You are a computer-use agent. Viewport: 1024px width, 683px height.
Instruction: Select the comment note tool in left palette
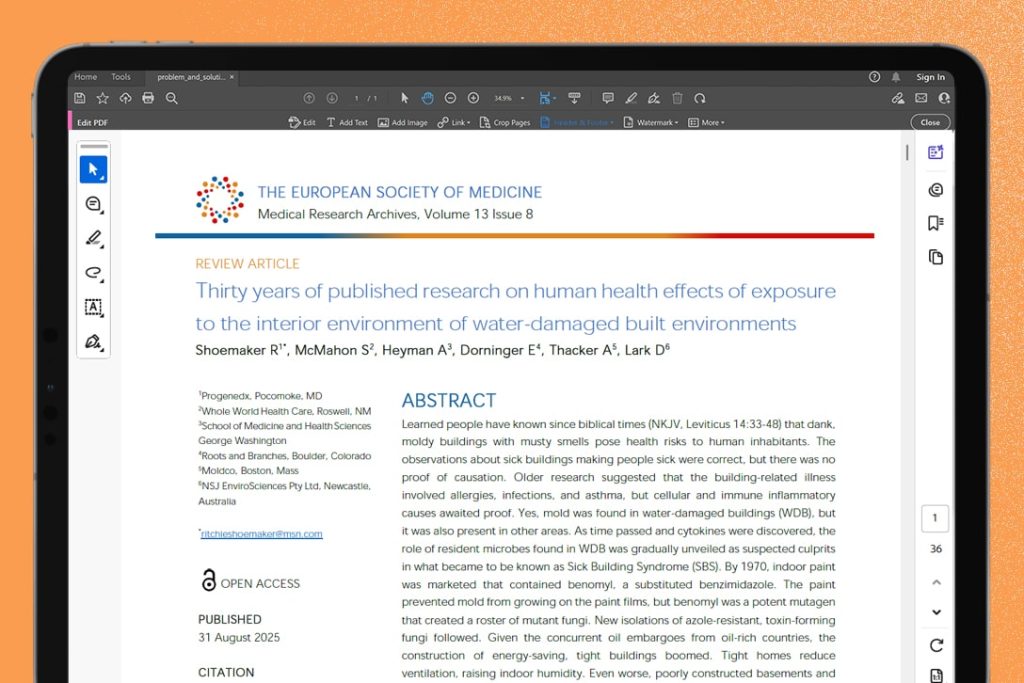coord(93,204)
